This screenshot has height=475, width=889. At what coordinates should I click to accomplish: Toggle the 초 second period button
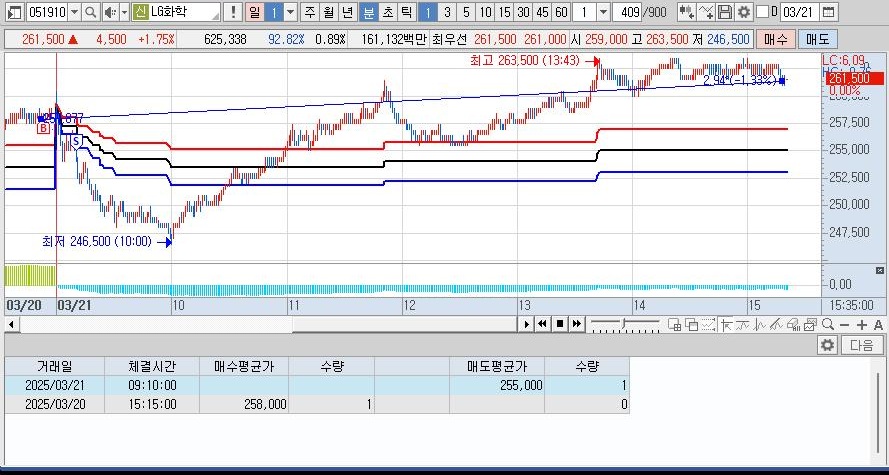(x=387, y=12)
